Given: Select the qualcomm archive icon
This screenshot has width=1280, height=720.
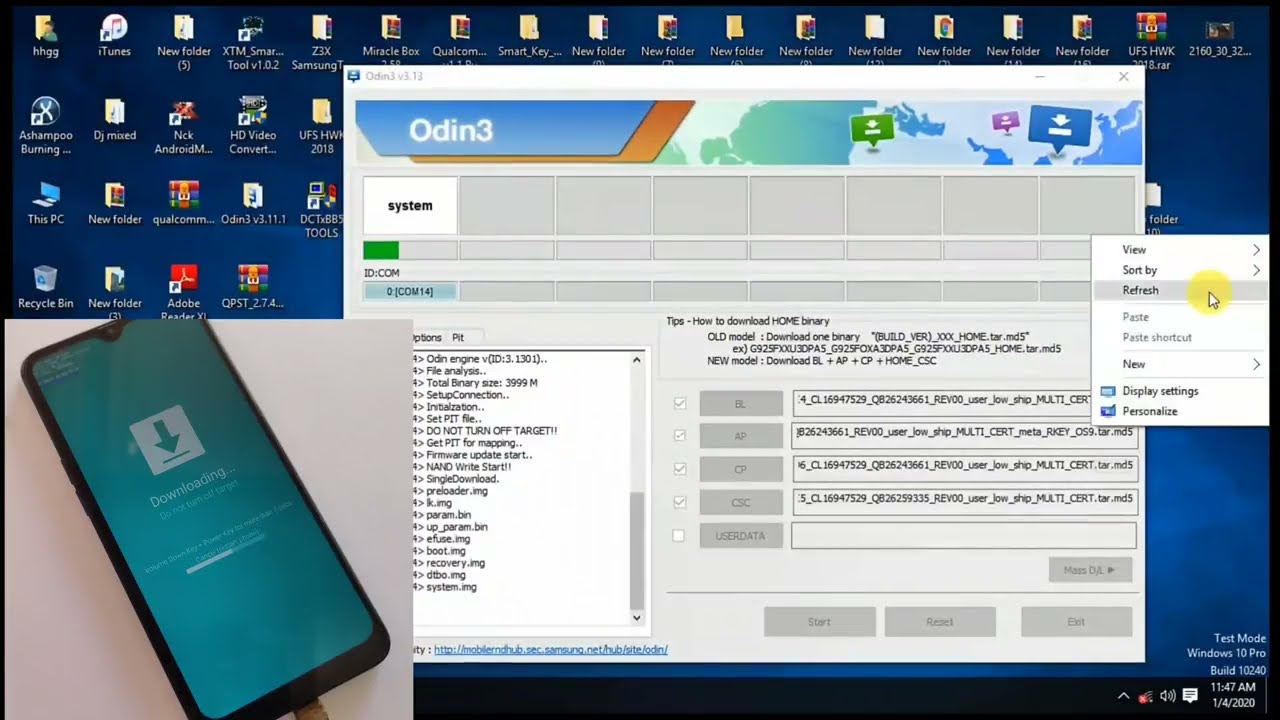Looking at the screenshot, I should 183,203.
